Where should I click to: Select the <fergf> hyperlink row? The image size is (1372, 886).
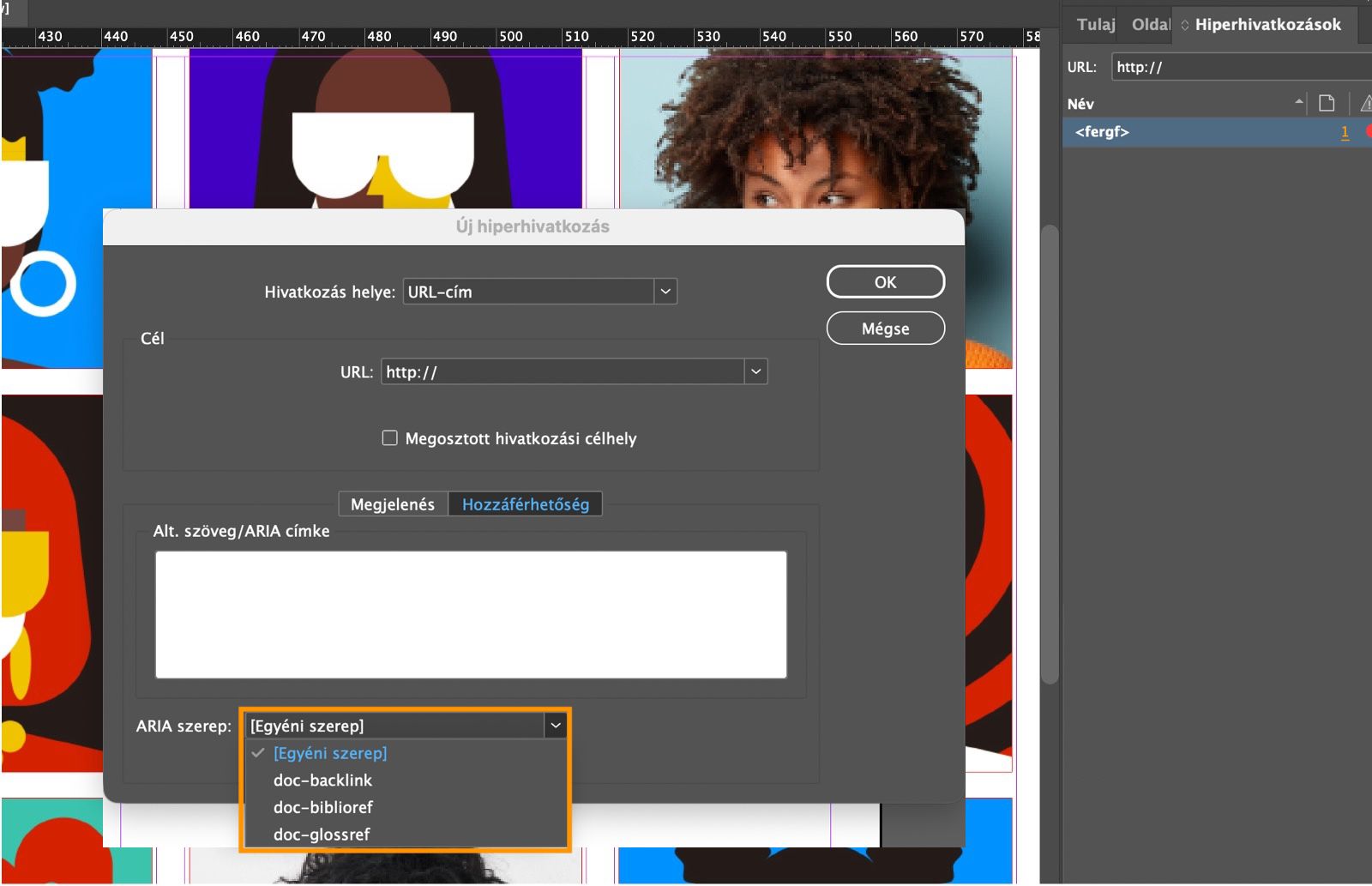coord(1217,132)
